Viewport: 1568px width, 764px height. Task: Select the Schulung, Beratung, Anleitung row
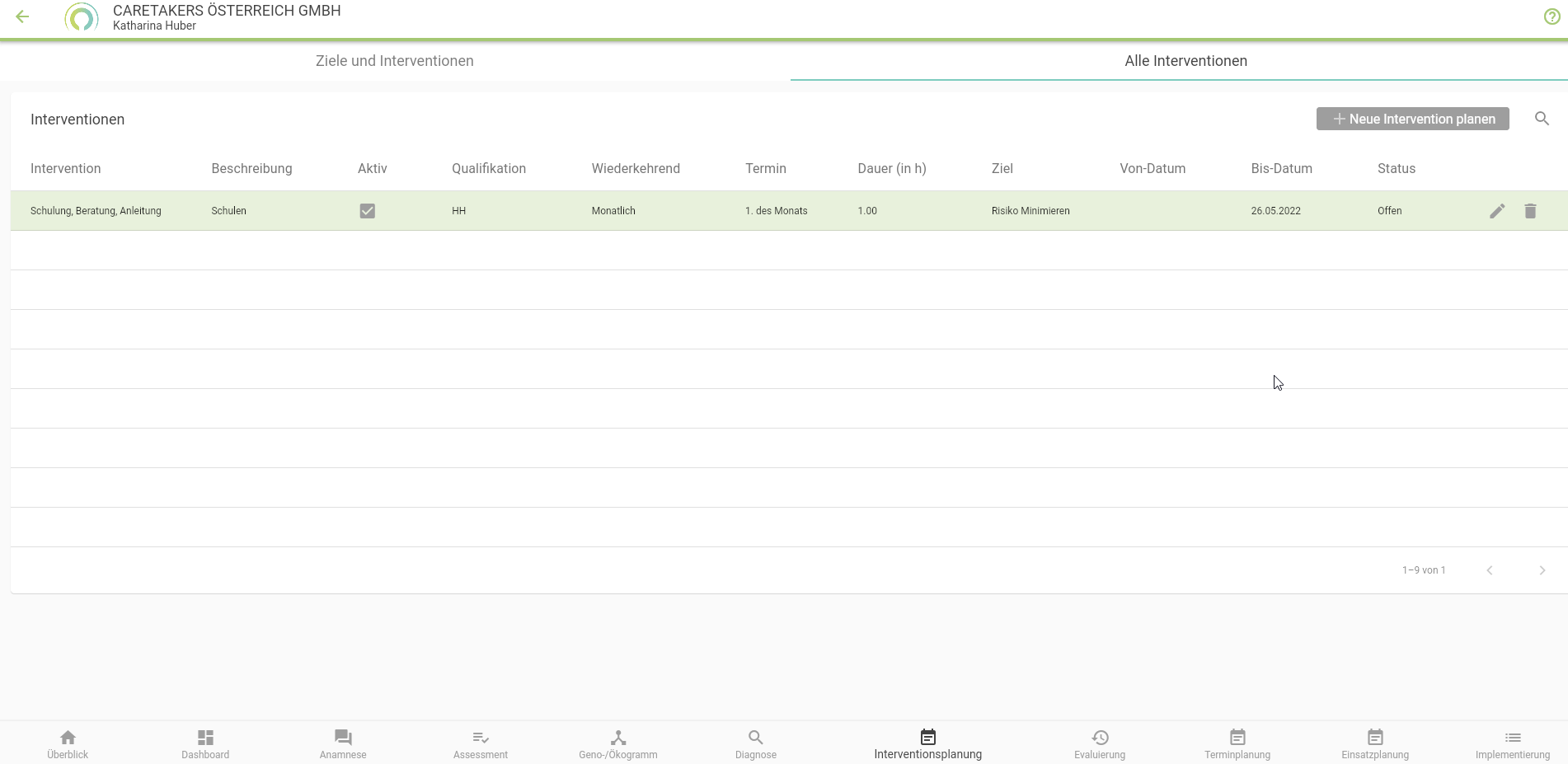point(96,211)
